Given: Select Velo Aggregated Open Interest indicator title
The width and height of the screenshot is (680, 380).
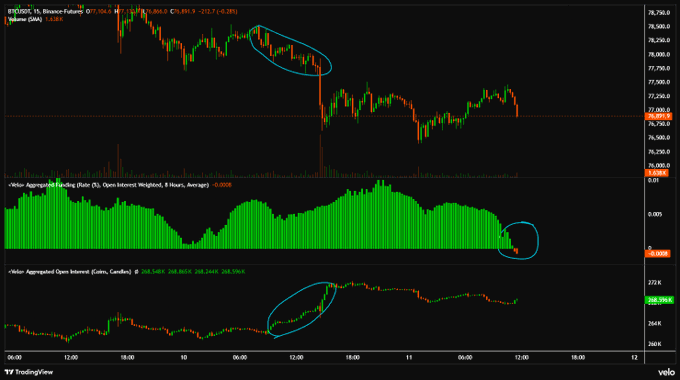Looking at the screenshot, I should click(x=69, y=272).
